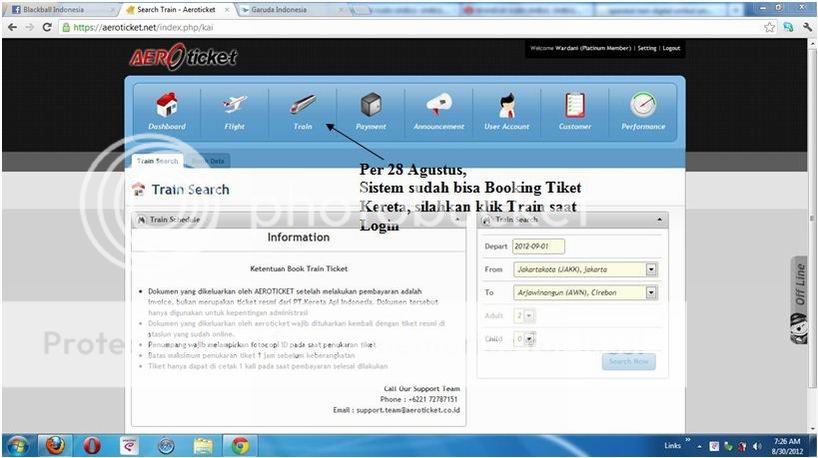Launch Opera from the taskbar
The height and width of the screenshot is (458, 818).
pos(92,446)
